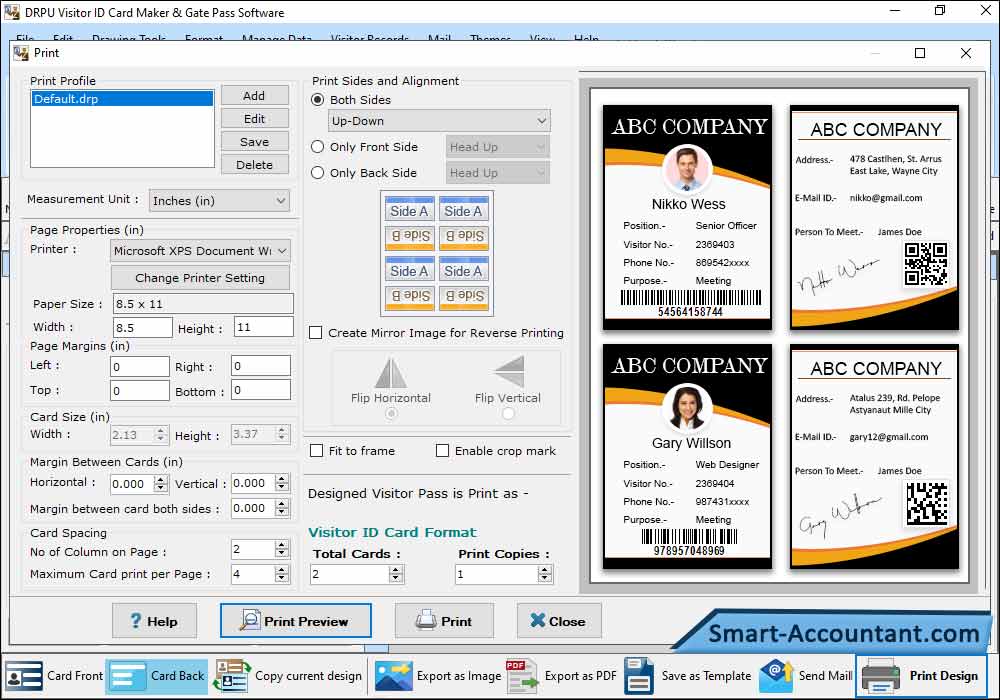
Task: Select Flip Vertical radio button
Action: point(508,414)
